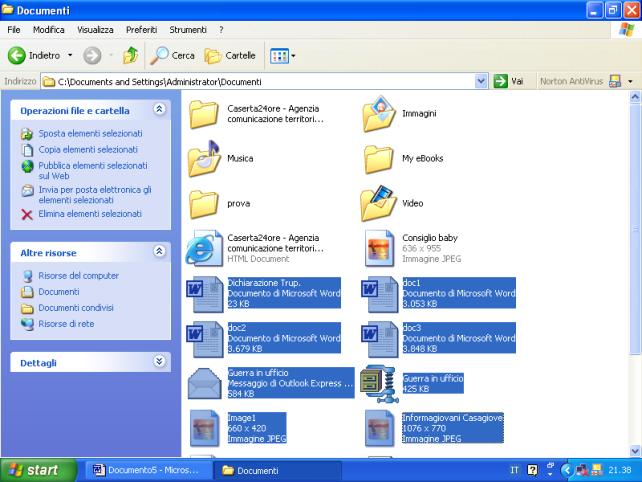
Task: Click Invia per posta elettronica link
Action: pyautogui.click(x=95, y=195)
